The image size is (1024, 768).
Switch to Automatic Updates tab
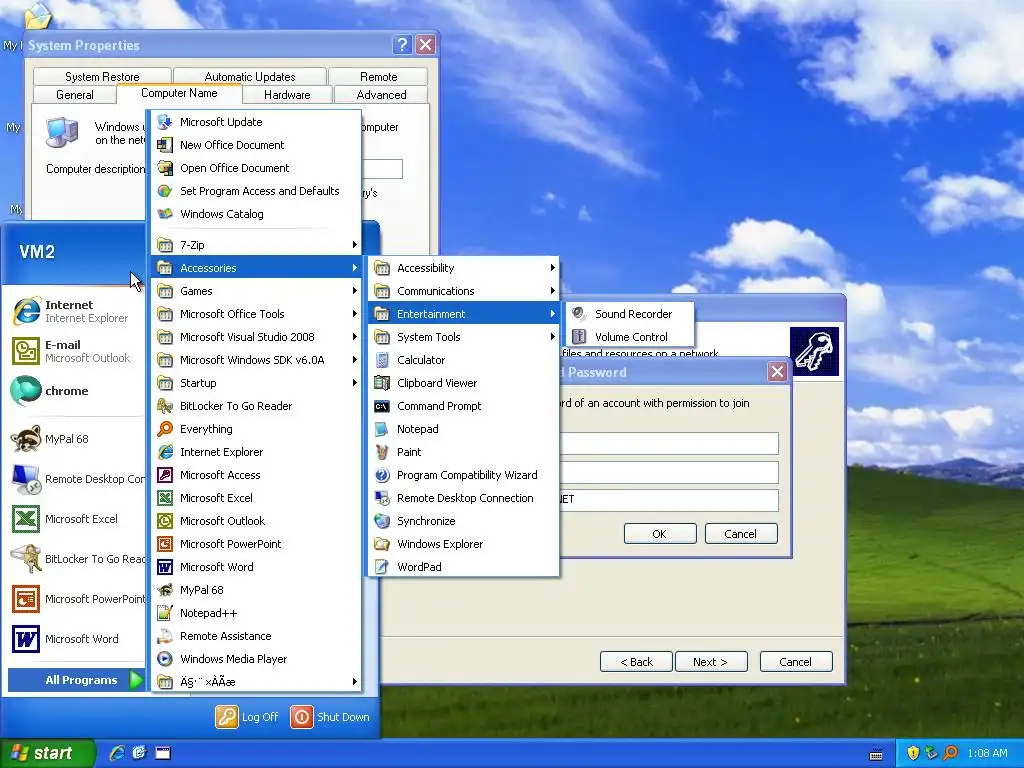pos(249,76)
